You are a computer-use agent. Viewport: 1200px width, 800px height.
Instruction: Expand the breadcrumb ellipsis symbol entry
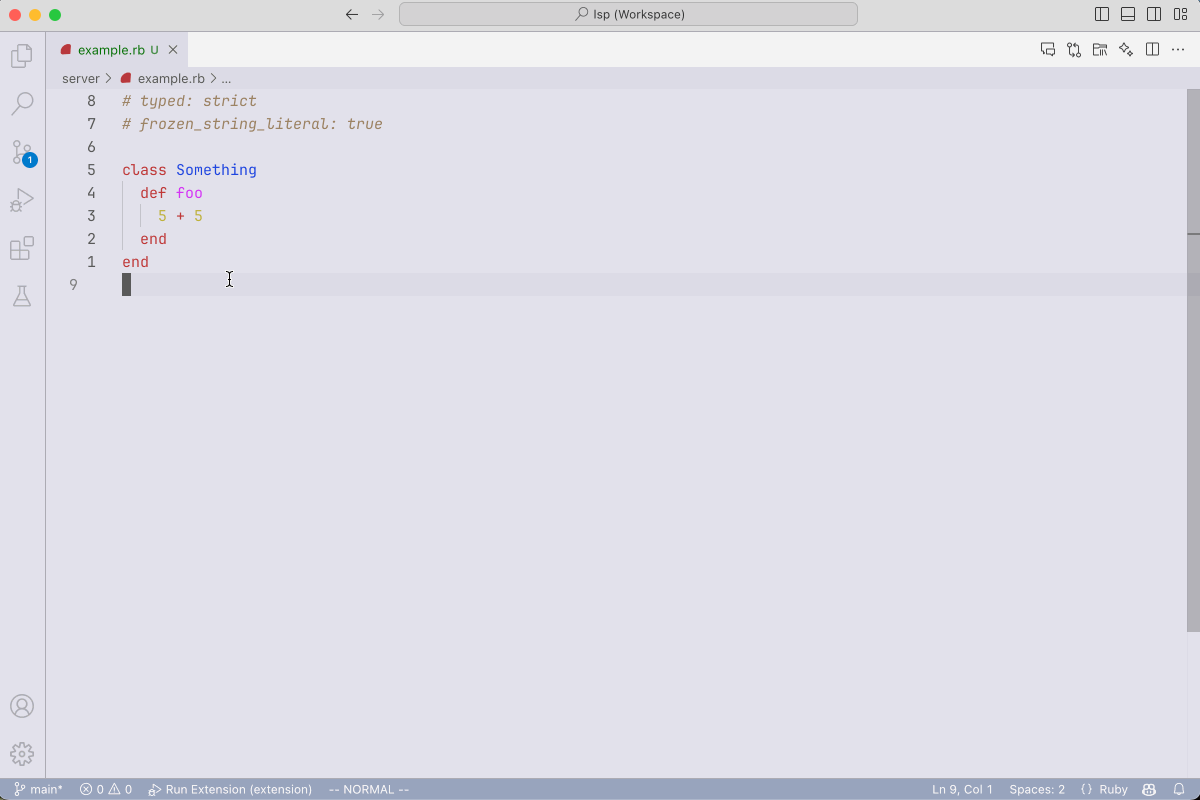point(226,78)
